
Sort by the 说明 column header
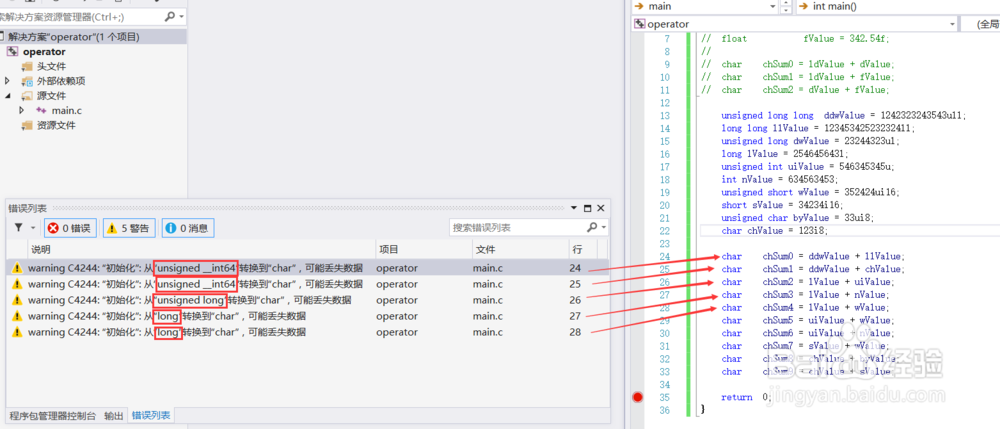coord(202,249)
